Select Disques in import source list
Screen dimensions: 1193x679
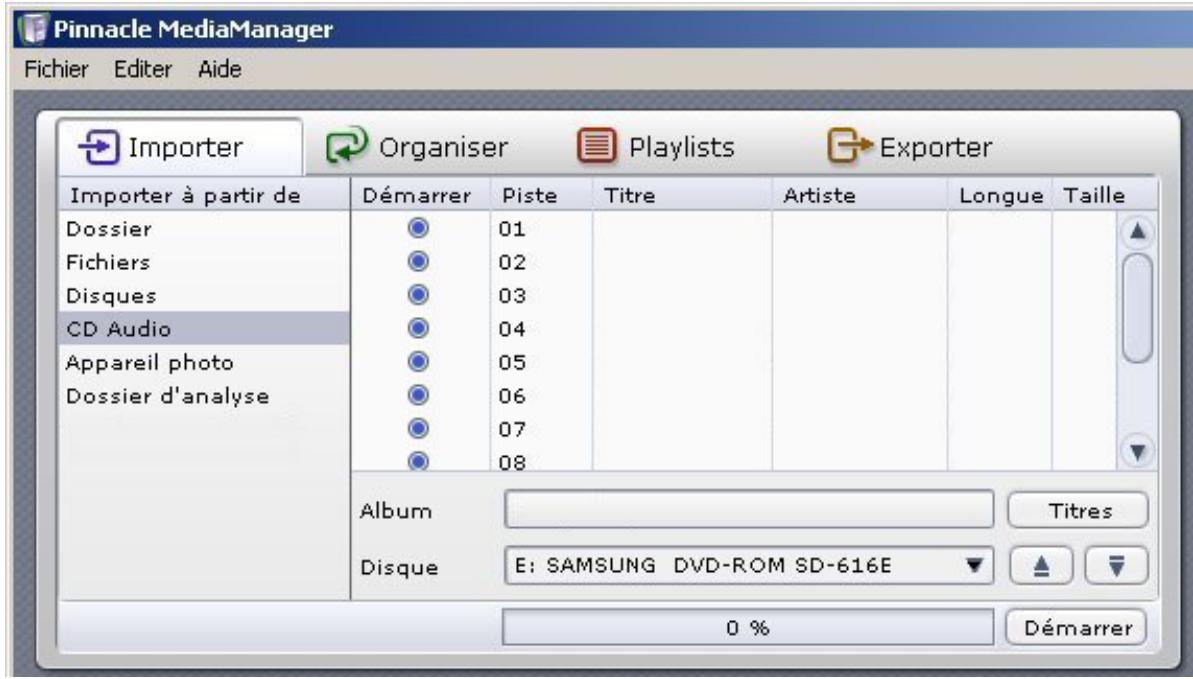point(204,295)
